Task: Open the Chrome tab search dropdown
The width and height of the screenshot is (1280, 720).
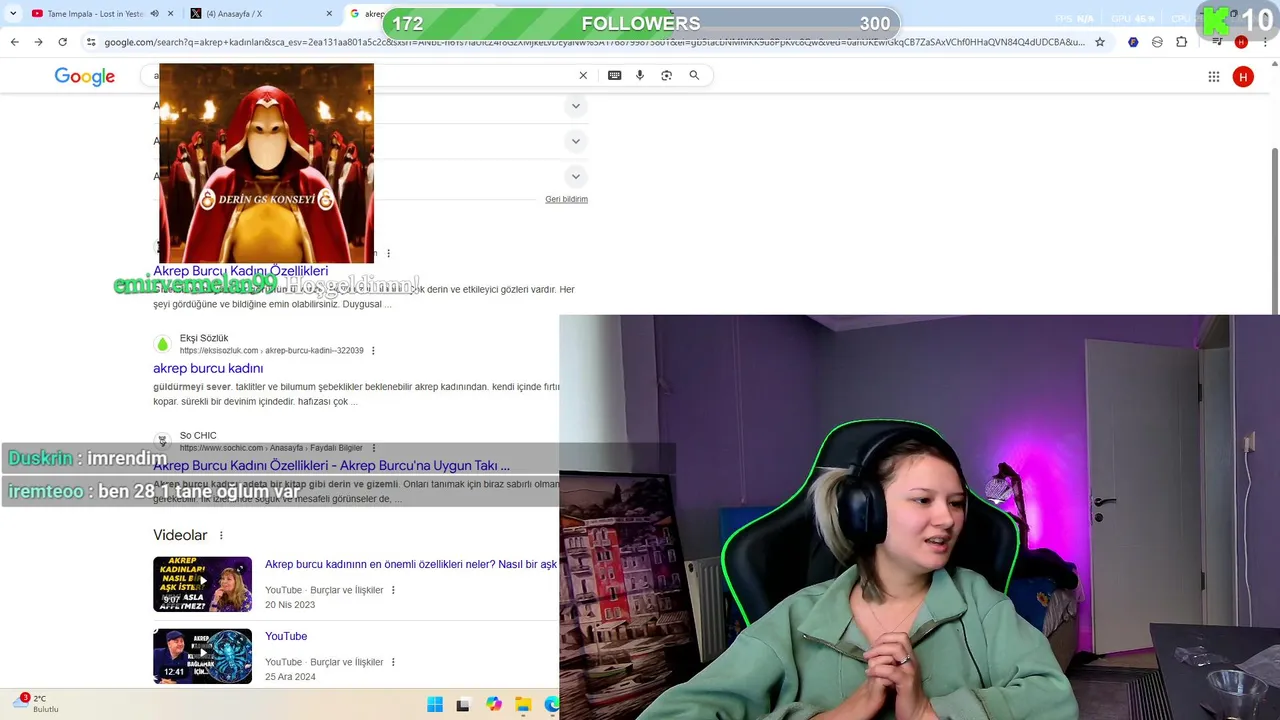Action: point(13,14)
